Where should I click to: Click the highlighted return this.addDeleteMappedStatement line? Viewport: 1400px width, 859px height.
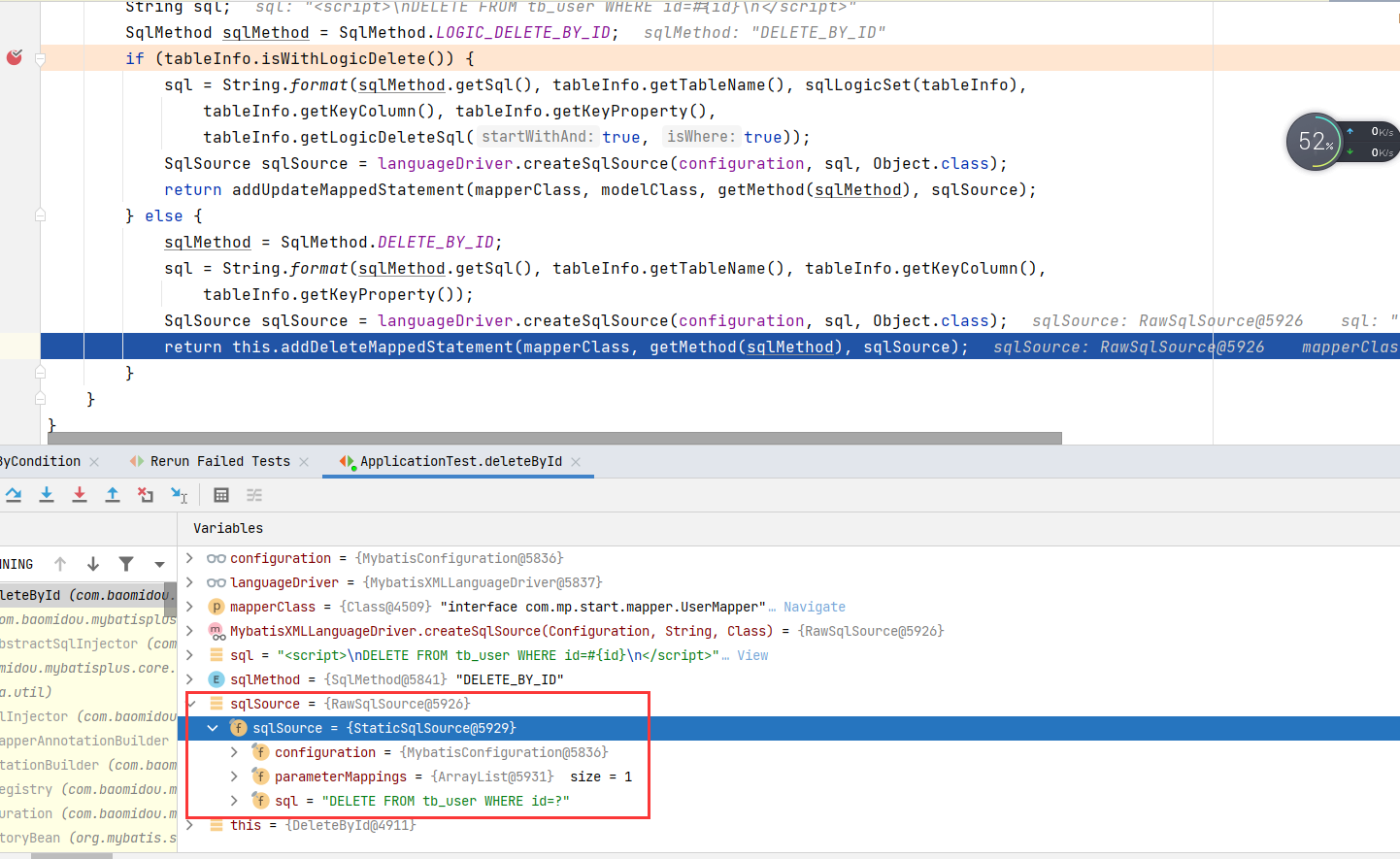[x=720, y=347]
